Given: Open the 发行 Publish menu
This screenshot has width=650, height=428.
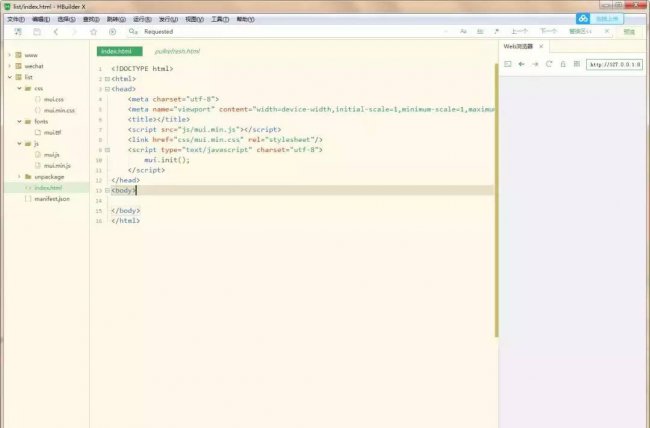Looking at the screenshot, I should pyautogui.click(x=168, y=19).
